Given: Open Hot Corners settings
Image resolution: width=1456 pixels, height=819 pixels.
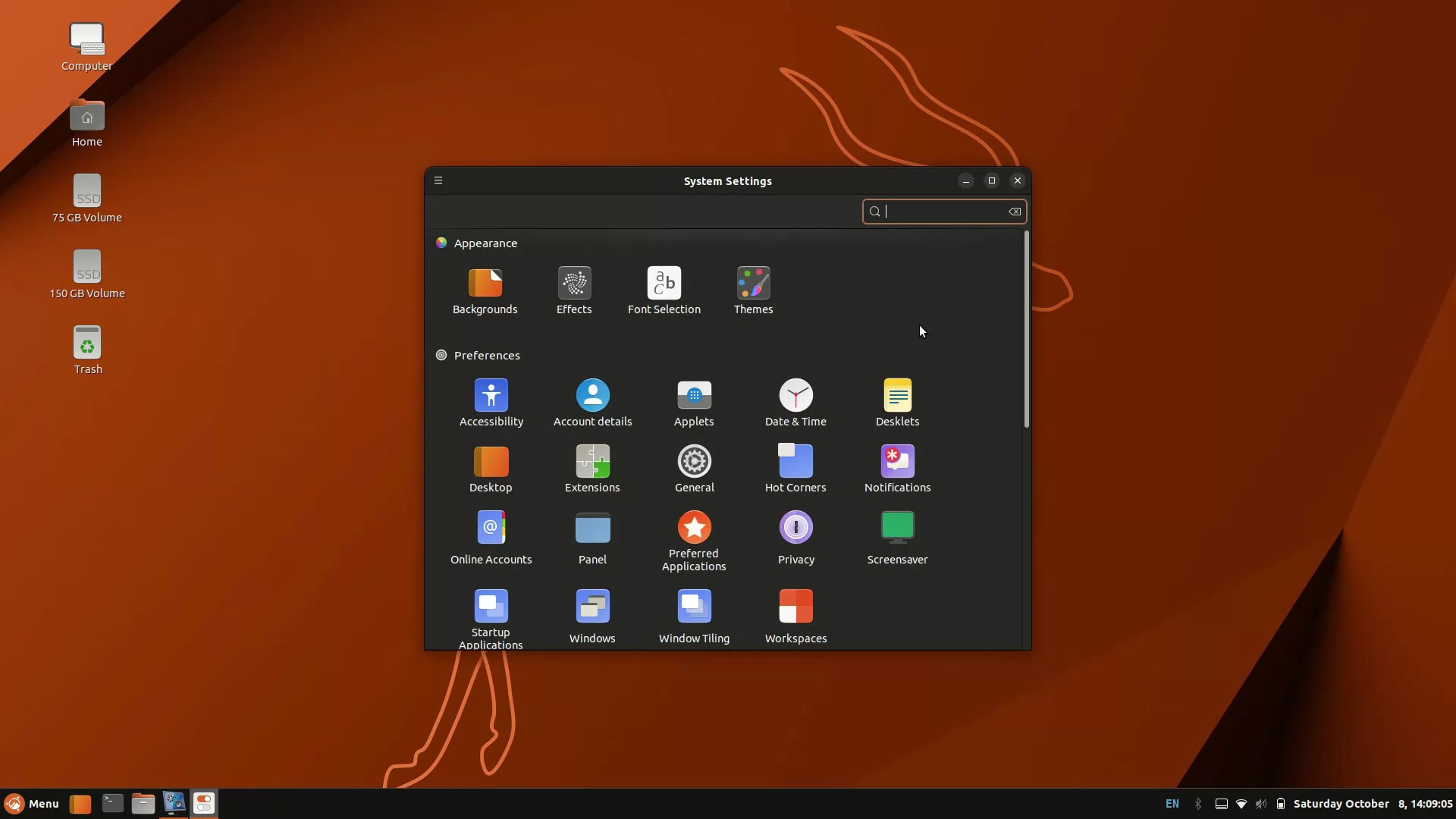Looking at the screenshot, I should click(795, 468).
